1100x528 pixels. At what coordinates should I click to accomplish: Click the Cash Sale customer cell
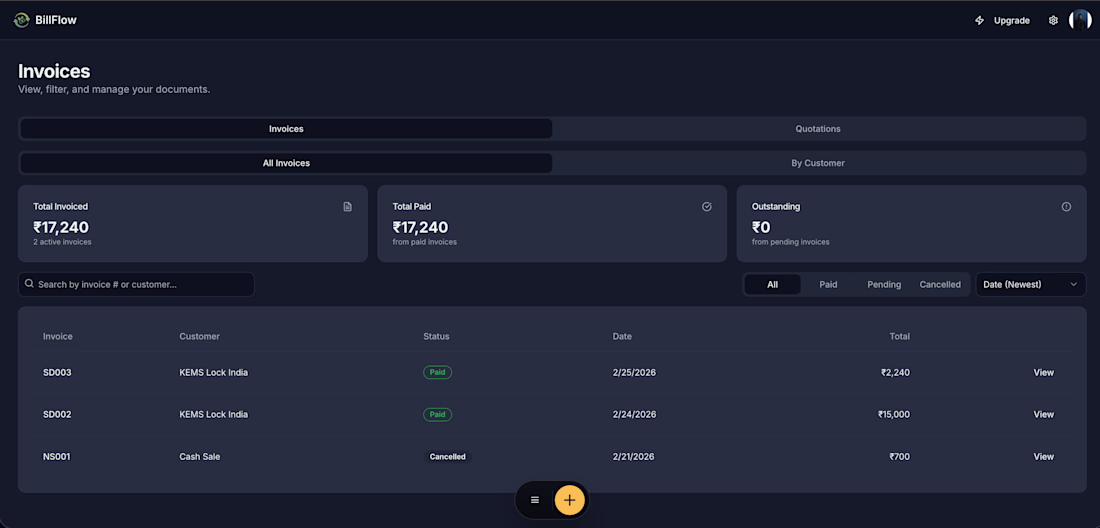tap(200, 456)
